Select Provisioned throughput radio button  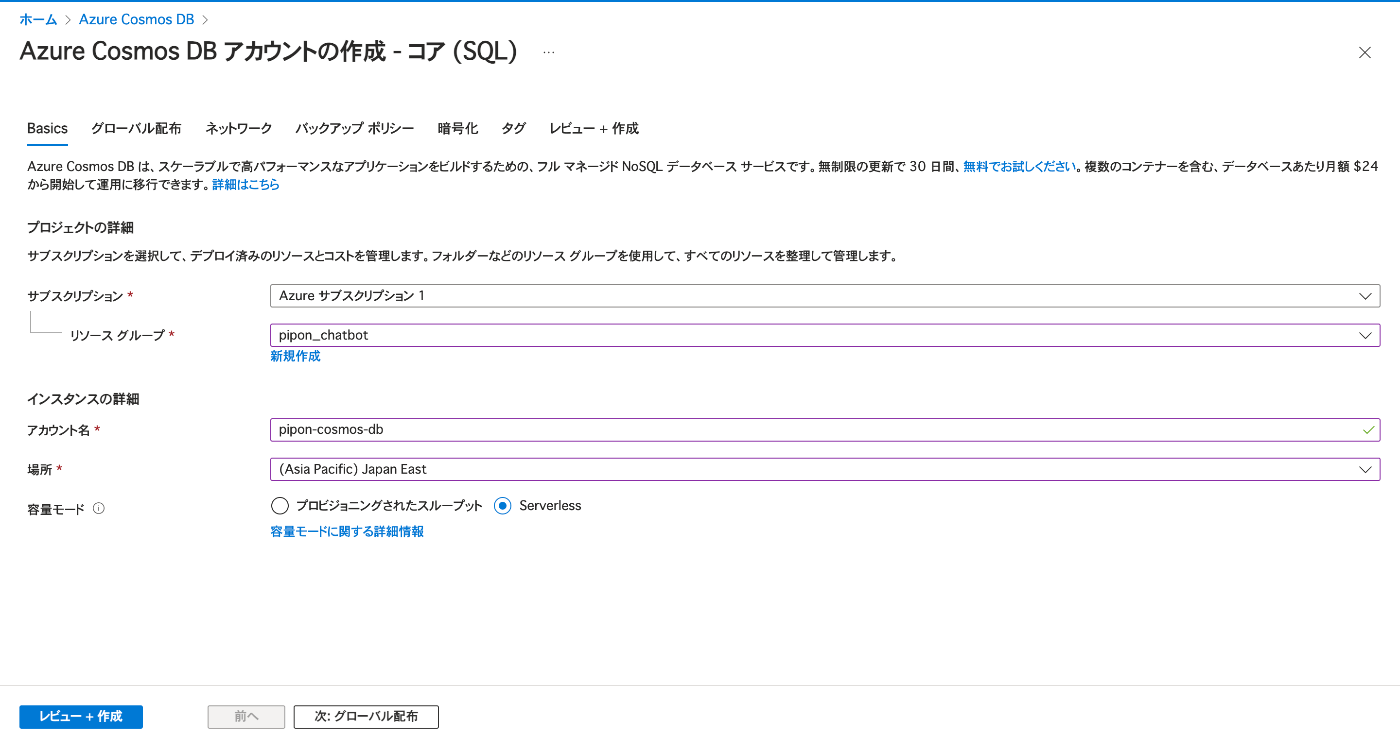(x=280, y=506)
